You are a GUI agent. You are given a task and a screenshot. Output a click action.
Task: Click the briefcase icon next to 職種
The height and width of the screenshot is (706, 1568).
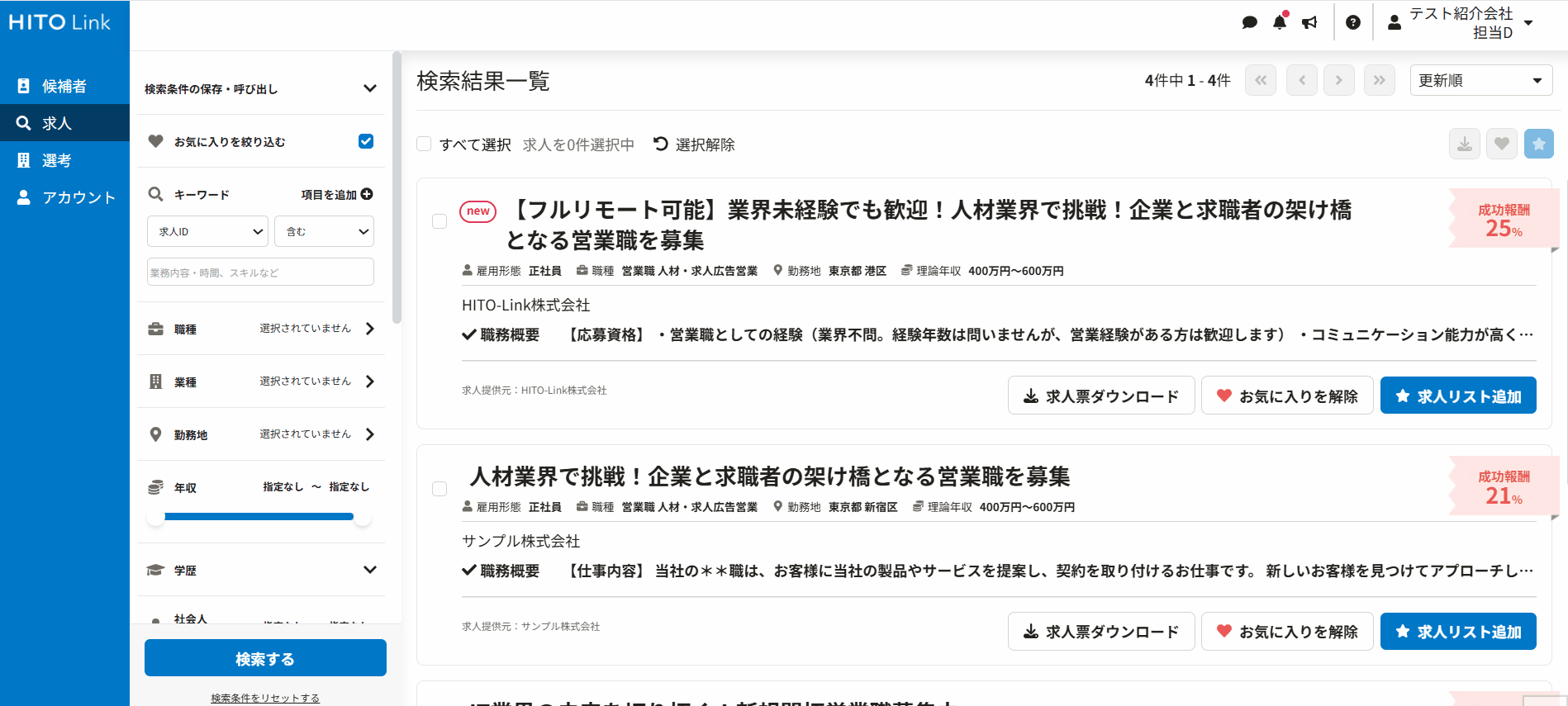click(x=155, y=329)
